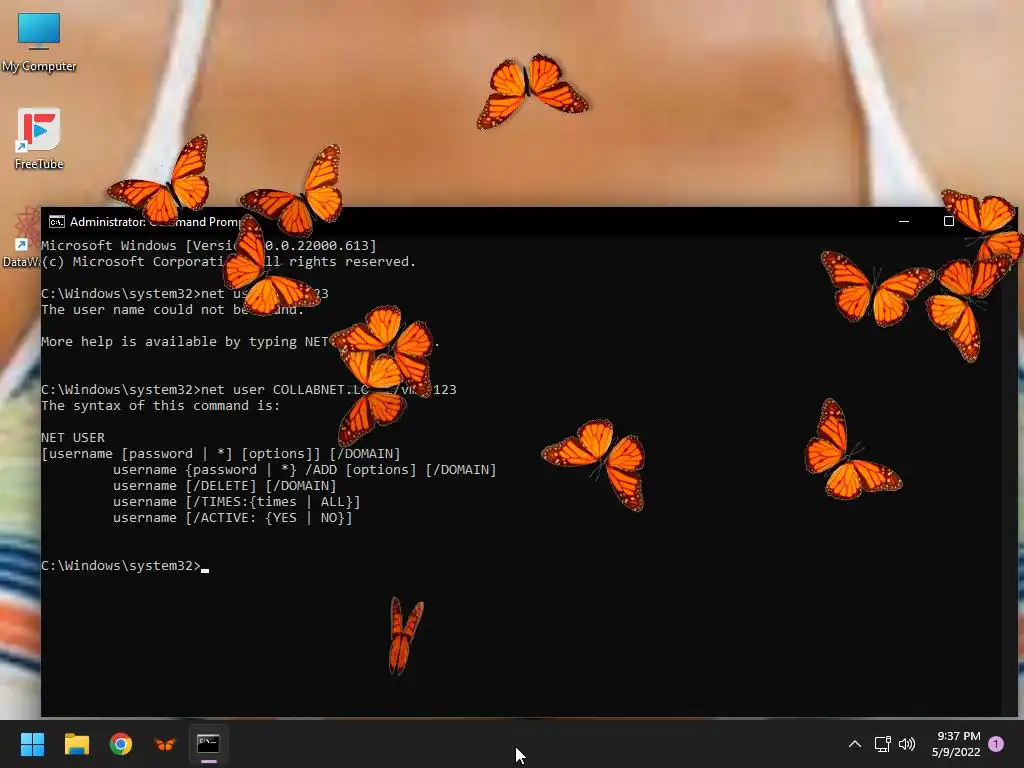
Task: Click the "username [/TIMES:{times | ALL}]" line
Action: (x=236, y=502)
